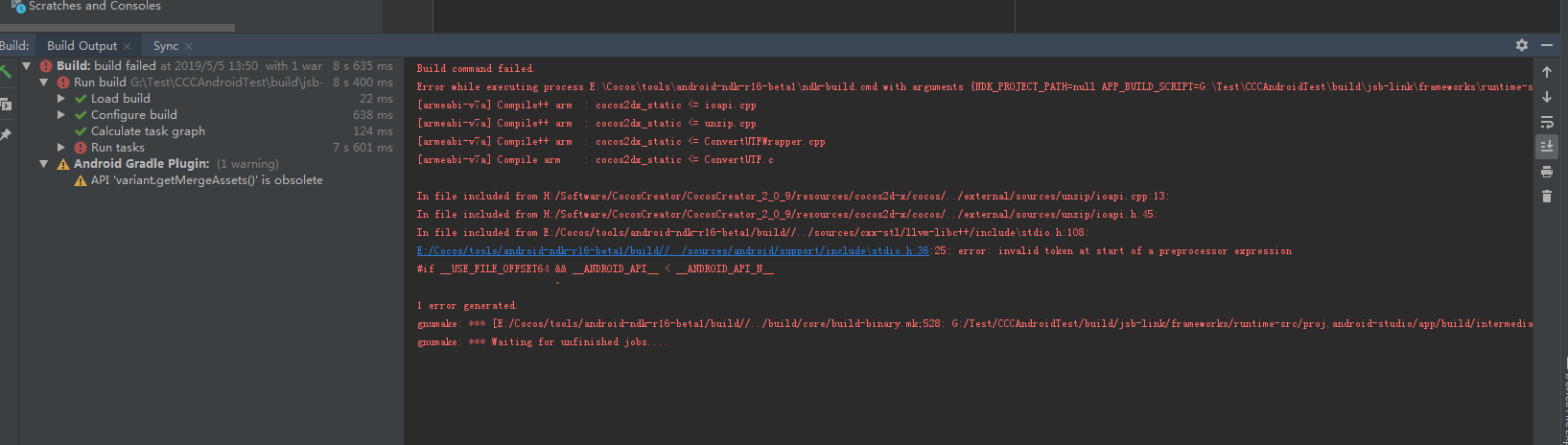Image resolution: width=1568 pixels, height=445 pixels.
Task: Hide the Build tool window
Action: point(1547,45)
